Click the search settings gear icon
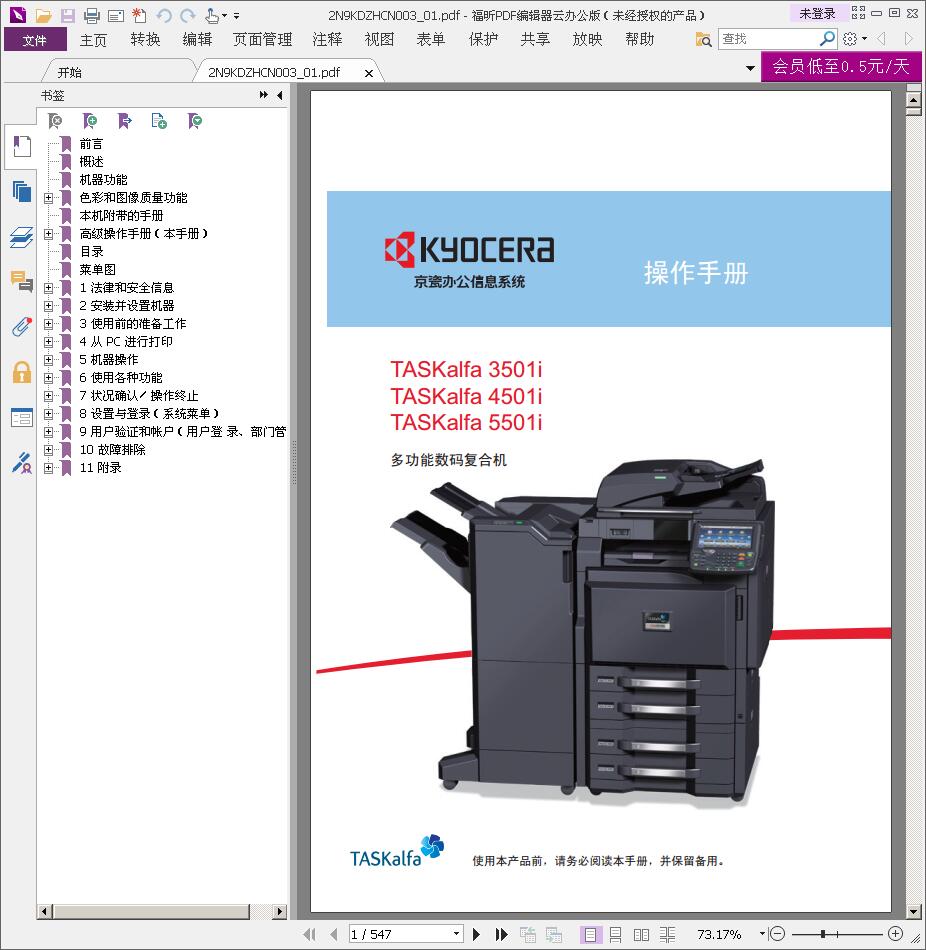Image resolution: width=926 pixels, height=950 pixels. coord(850,39)
